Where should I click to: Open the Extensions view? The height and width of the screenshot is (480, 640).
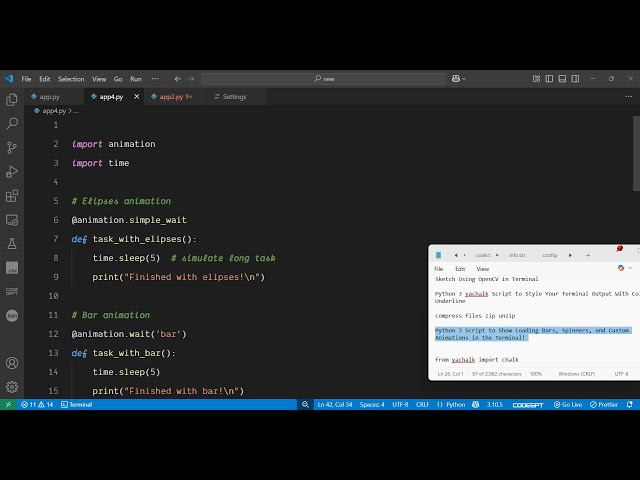click(x=12, y=196)
